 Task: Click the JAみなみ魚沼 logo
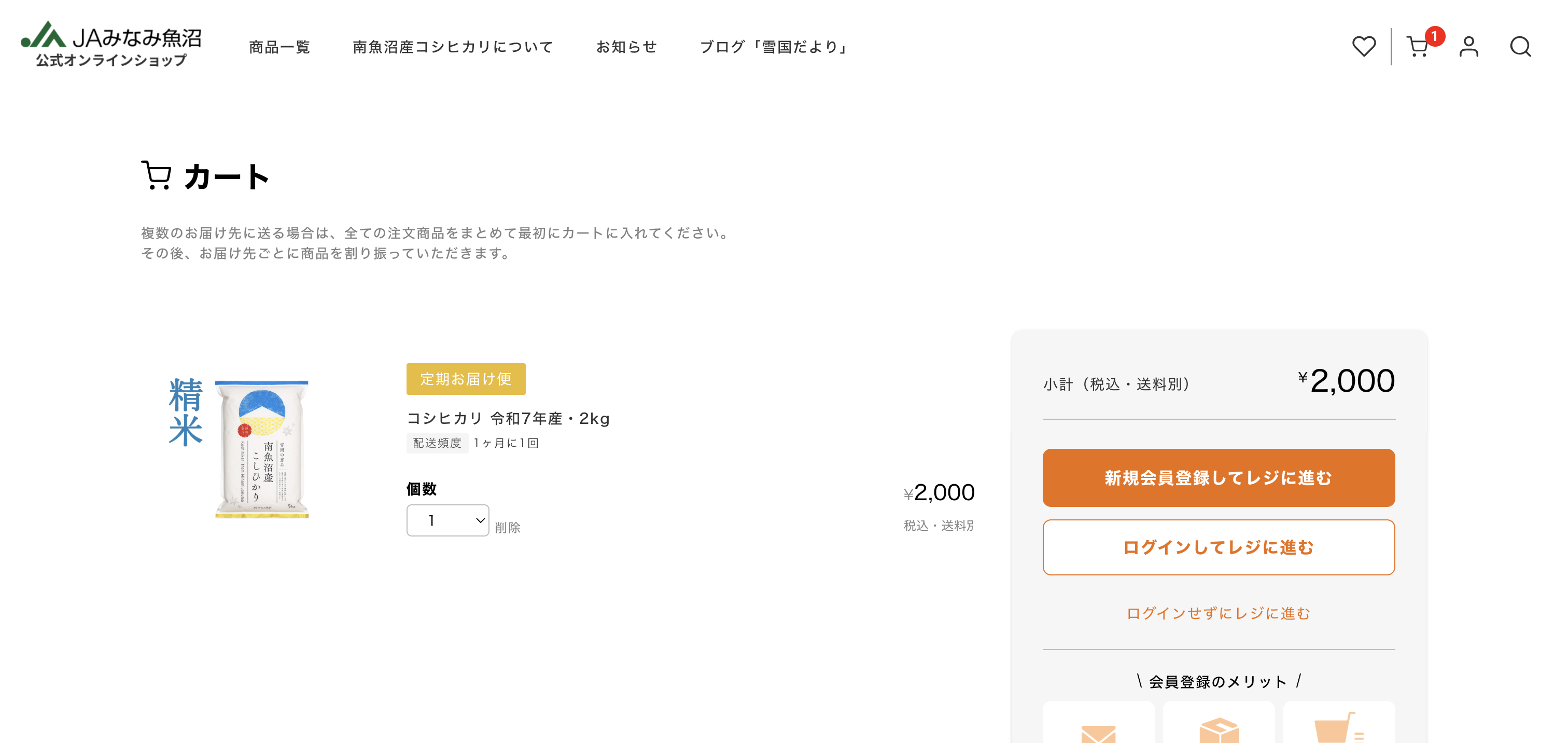click(x=109, y=46)
